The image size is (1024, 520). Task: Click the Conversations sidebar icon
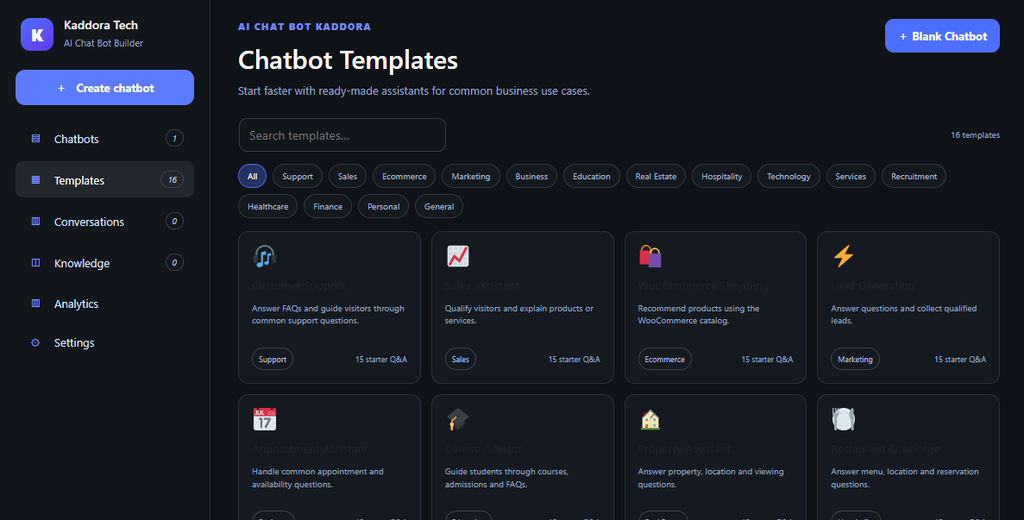click(x=36, y=221)
